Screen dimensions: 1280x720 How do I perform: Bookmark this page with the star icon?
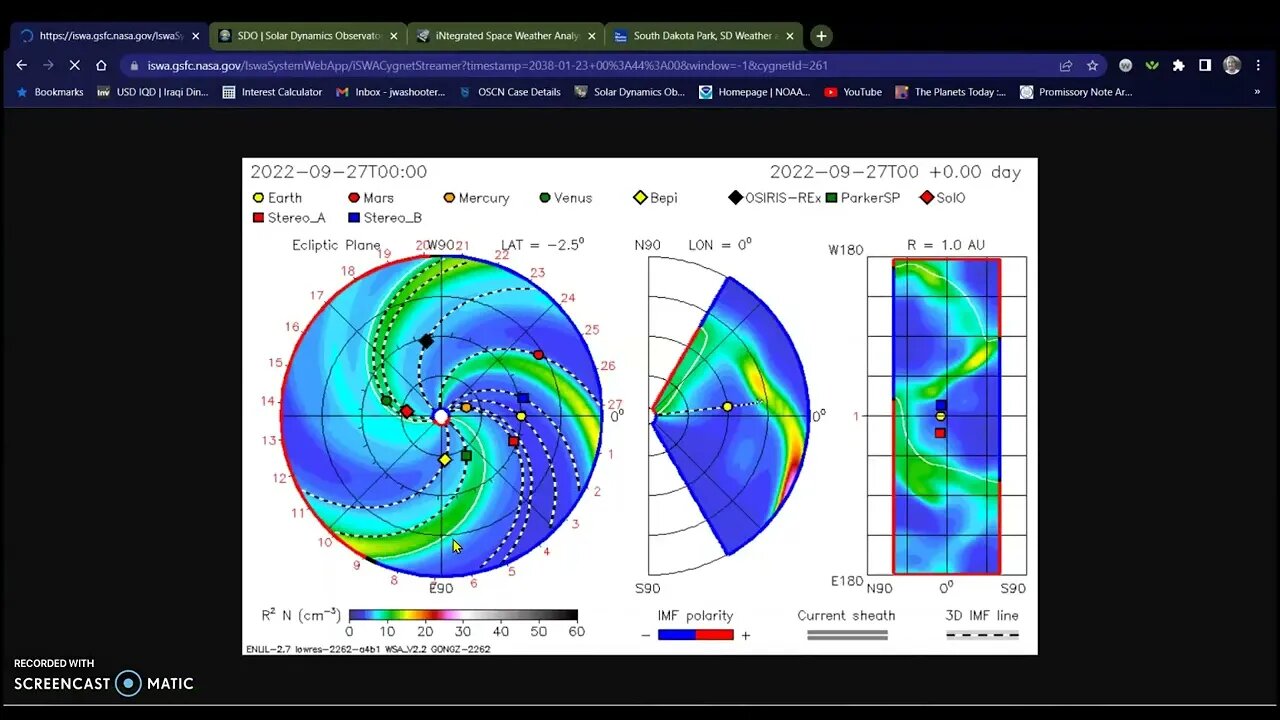(x=1092, y=65)
